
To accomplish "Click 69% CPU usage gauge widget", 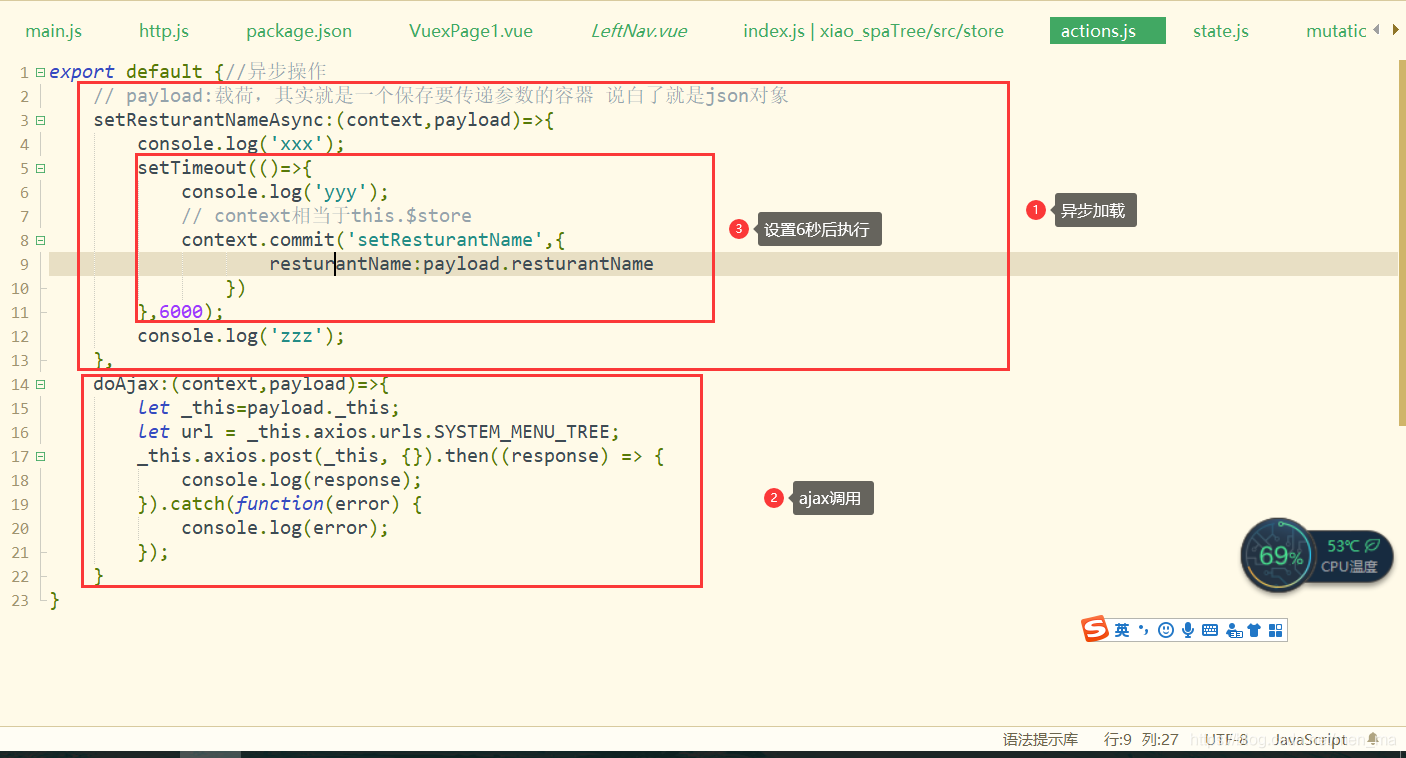I will pos(1279,556).
